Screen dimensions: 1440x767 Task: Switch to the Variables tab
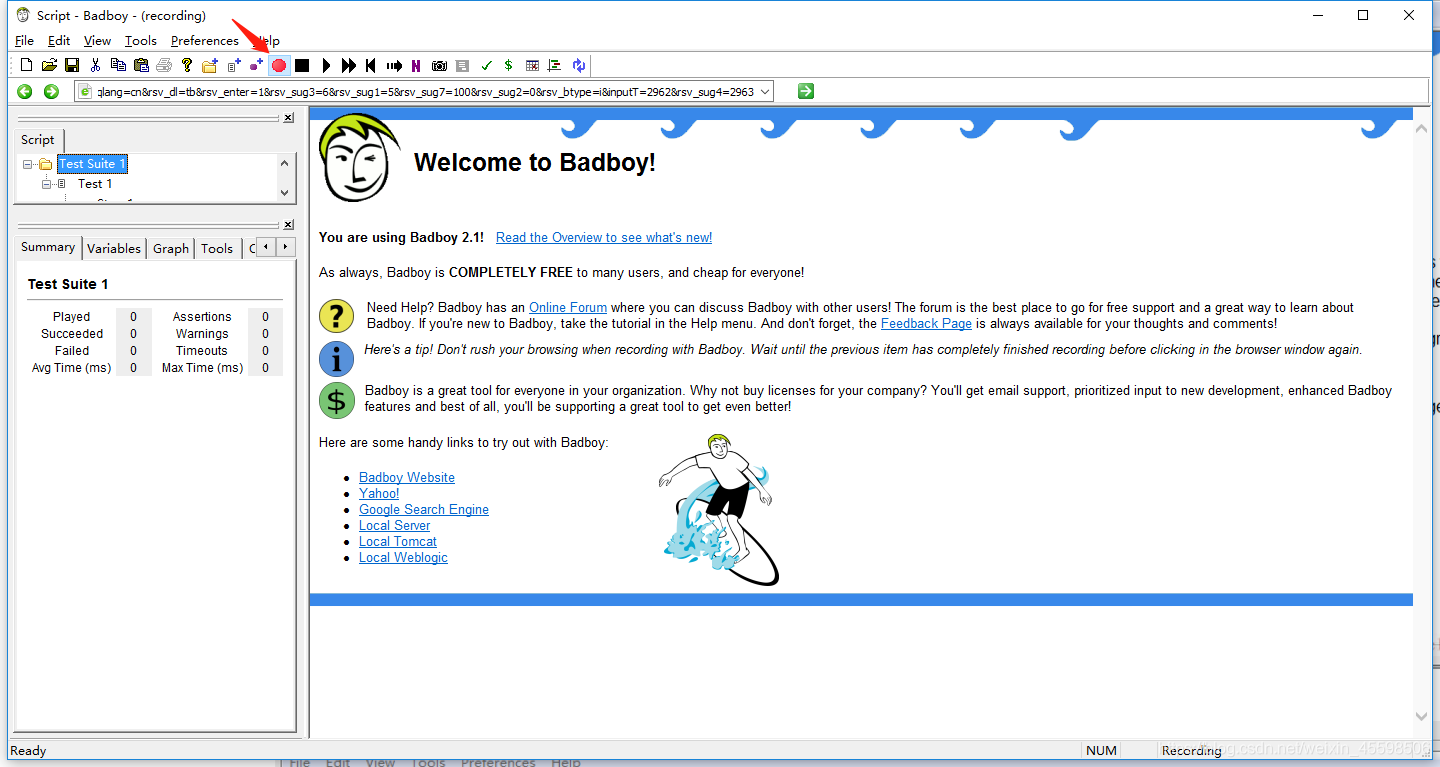click(x=114, y=249)
